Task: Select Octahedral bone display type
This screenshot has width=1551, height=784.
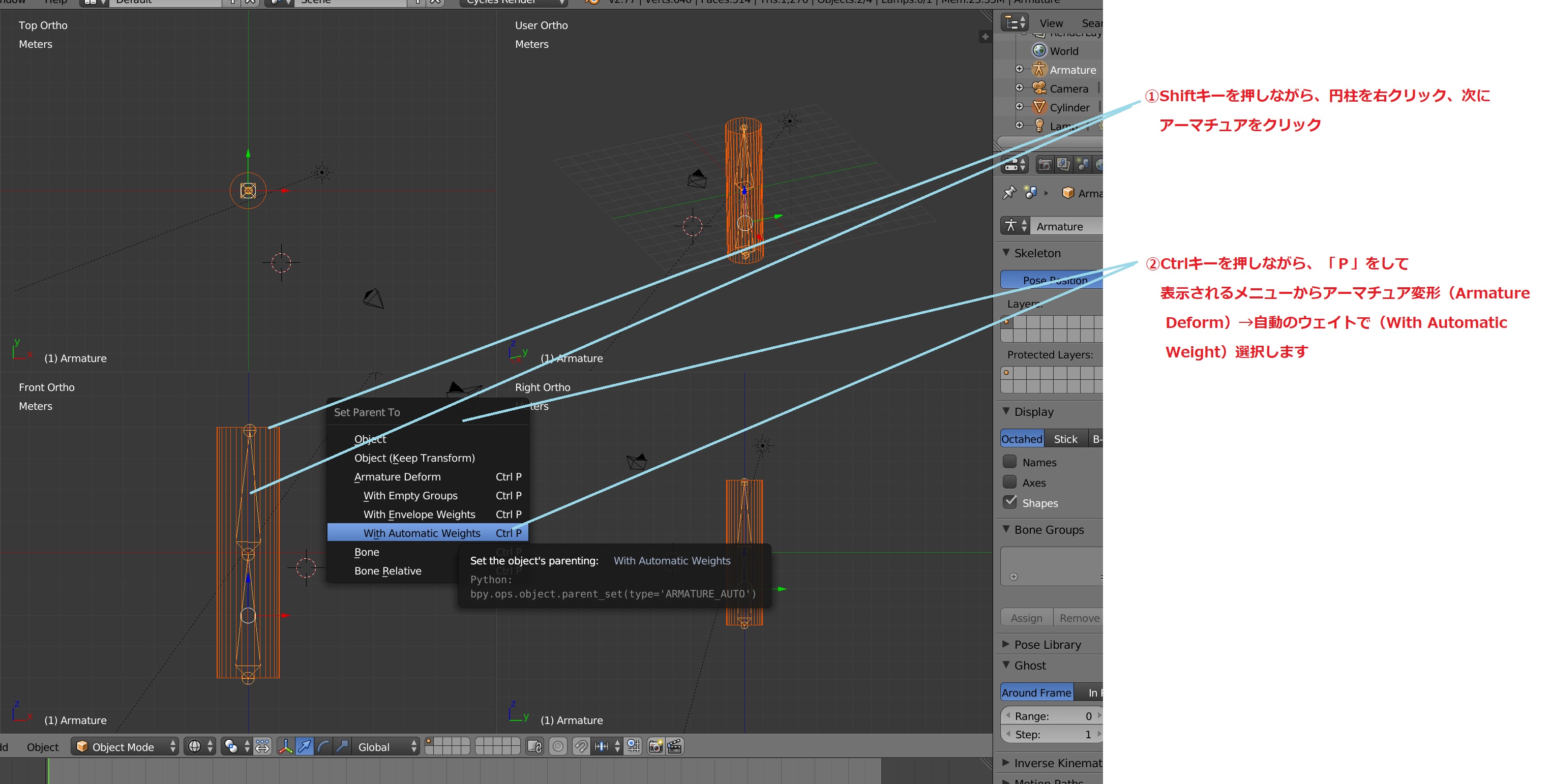Action: (1022, 438)
